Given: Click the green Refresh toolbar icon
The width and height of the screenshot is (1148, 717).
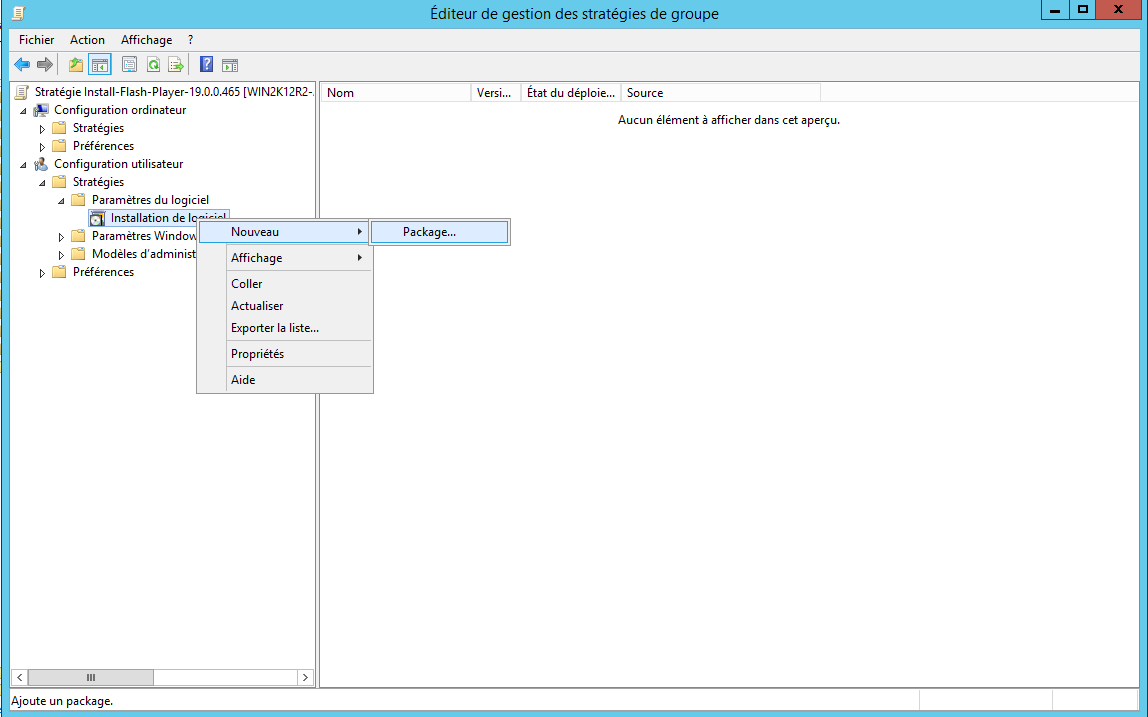Looking at the screenshot, I should (x=153, y=65).
